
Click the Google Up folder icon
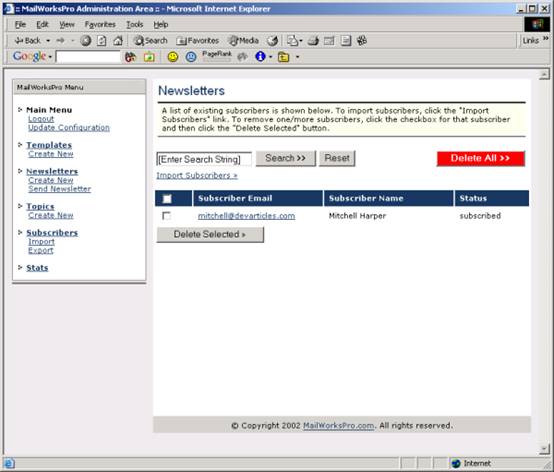pyautogui.click(x=284, y=57)
